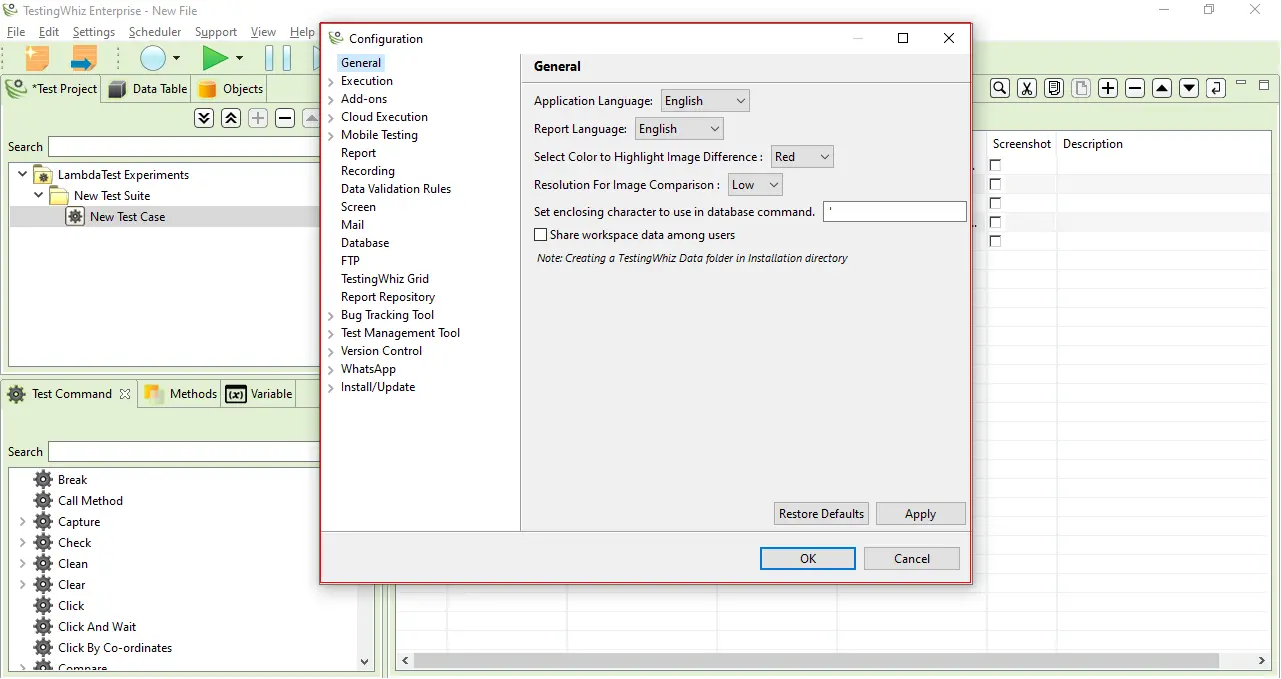1281x679 pixels.
Task: Click the New File sticky note icon
Action: (x=37, y=57)
